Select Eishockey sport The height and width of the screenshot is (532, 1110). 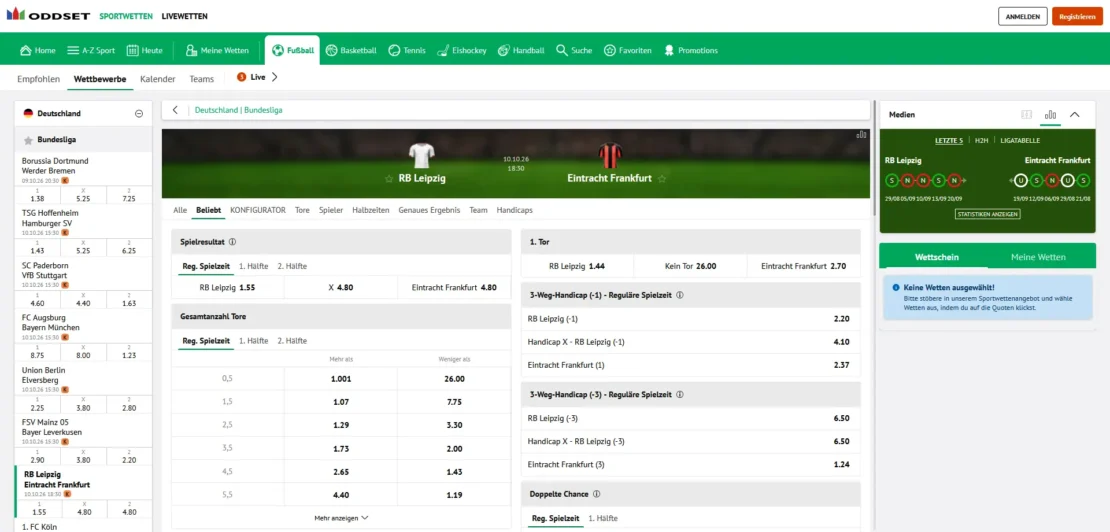462,50
